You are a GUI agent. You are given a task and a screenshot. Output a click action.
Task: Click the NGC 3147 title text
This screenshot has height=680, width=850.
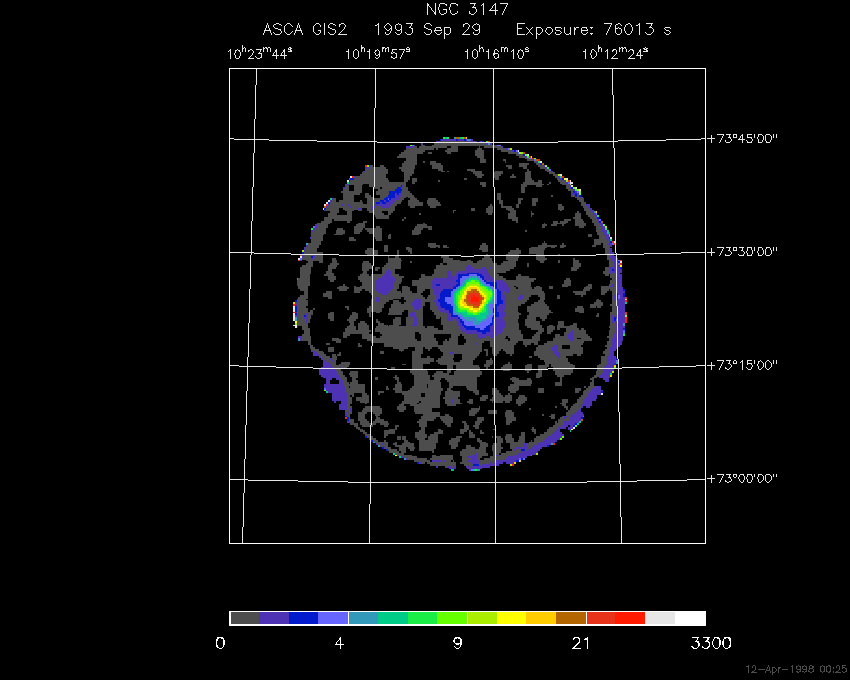pyautogui.click(x=467, y=9)
